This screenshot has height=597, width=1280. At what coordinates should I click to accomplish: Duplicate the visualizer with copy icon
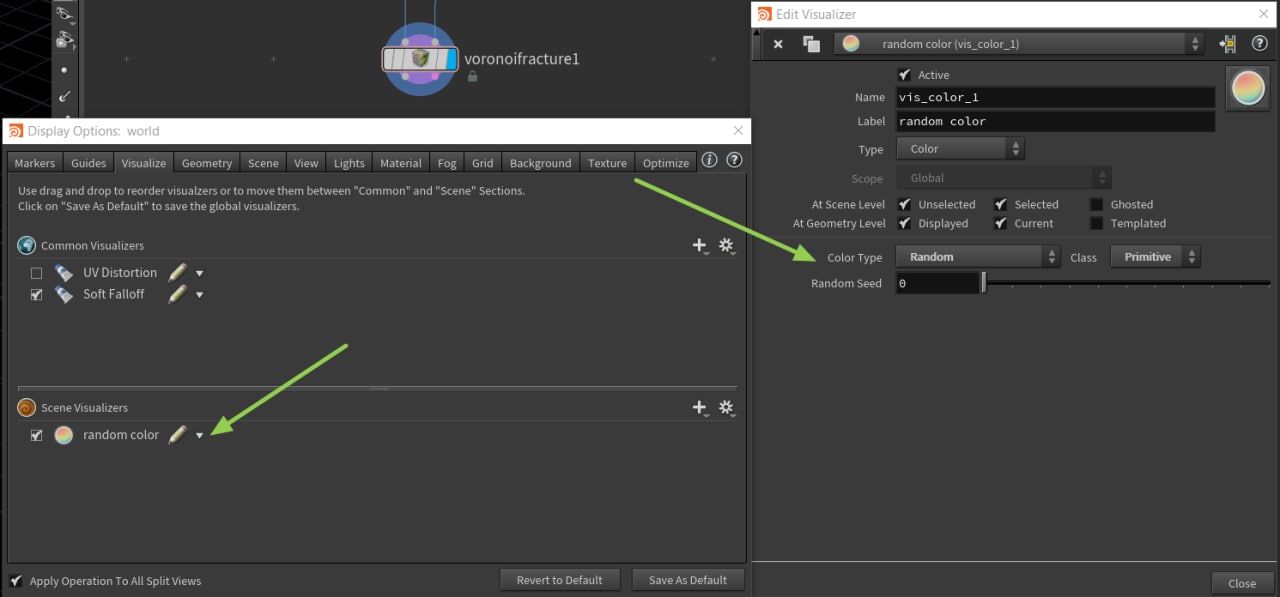(811, 44)
